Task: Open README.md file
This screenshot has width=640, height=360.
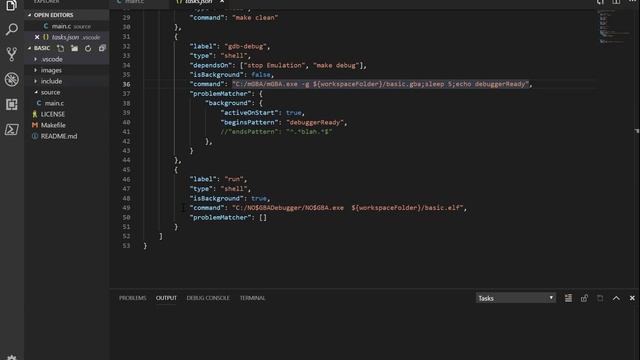Action: [x=59, y=136]
